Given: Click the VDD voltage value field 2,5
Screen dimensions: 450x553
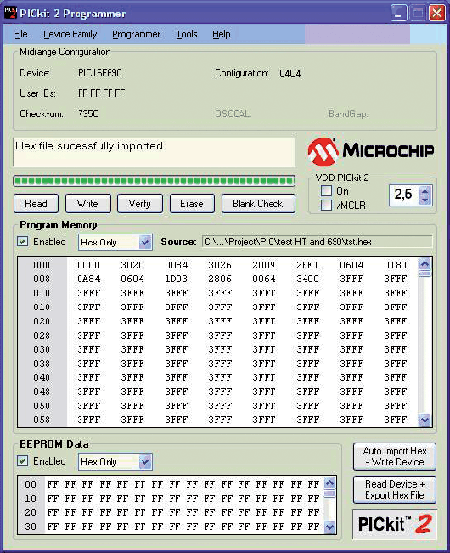Looking at the screenshot, I should click(405, 195).
